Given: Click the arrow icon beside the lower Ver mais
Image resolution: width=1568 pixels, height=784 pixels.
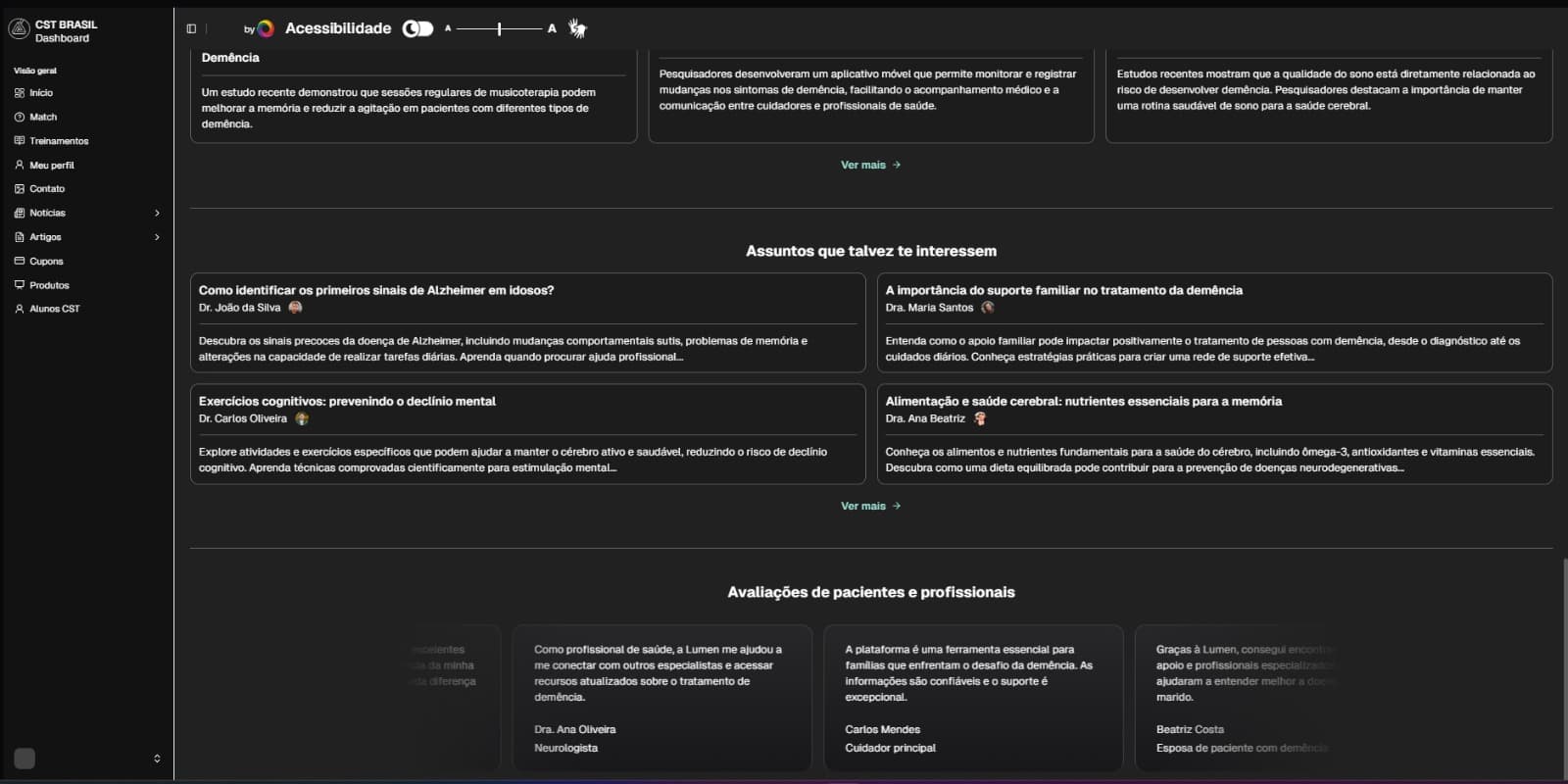Looking at the screenshot, I should [x=897, y=506].
